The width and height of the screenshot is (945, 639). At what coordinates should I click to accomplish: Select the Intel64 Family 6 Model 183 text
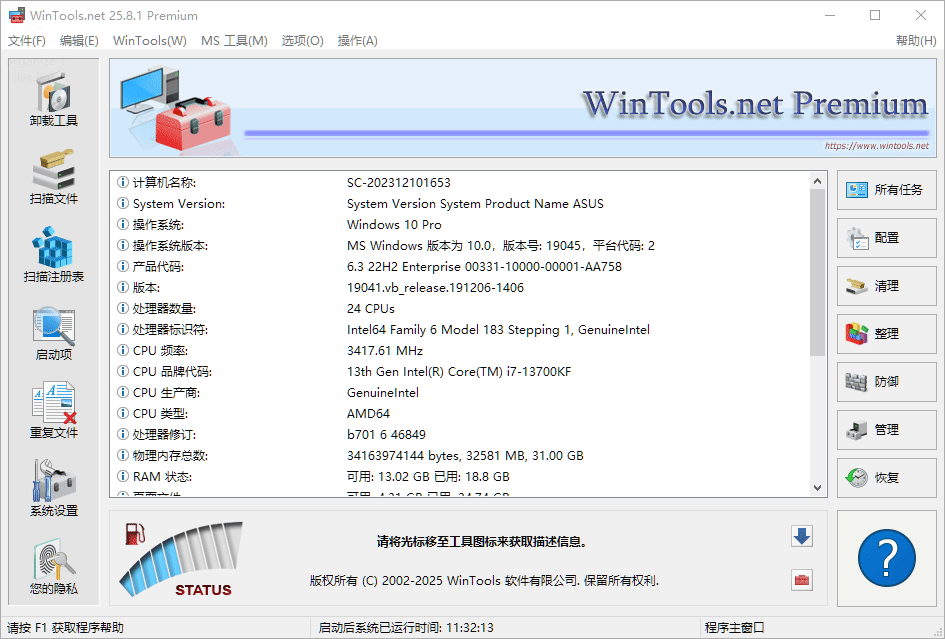[498, 330]
